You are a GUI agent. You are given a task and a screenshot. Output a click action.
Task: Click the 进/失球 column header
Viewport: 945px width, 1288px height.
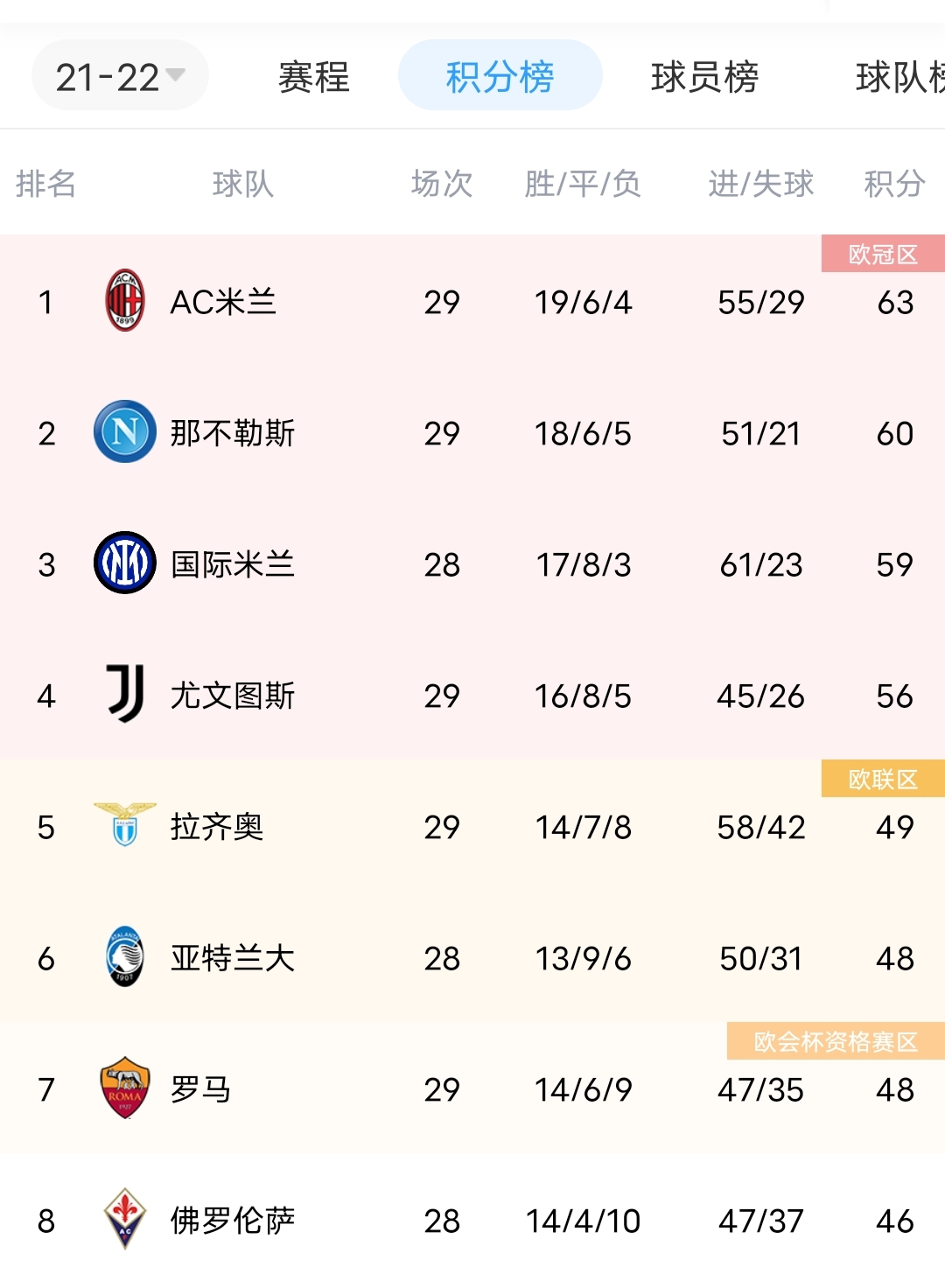(x=759, y=184)
